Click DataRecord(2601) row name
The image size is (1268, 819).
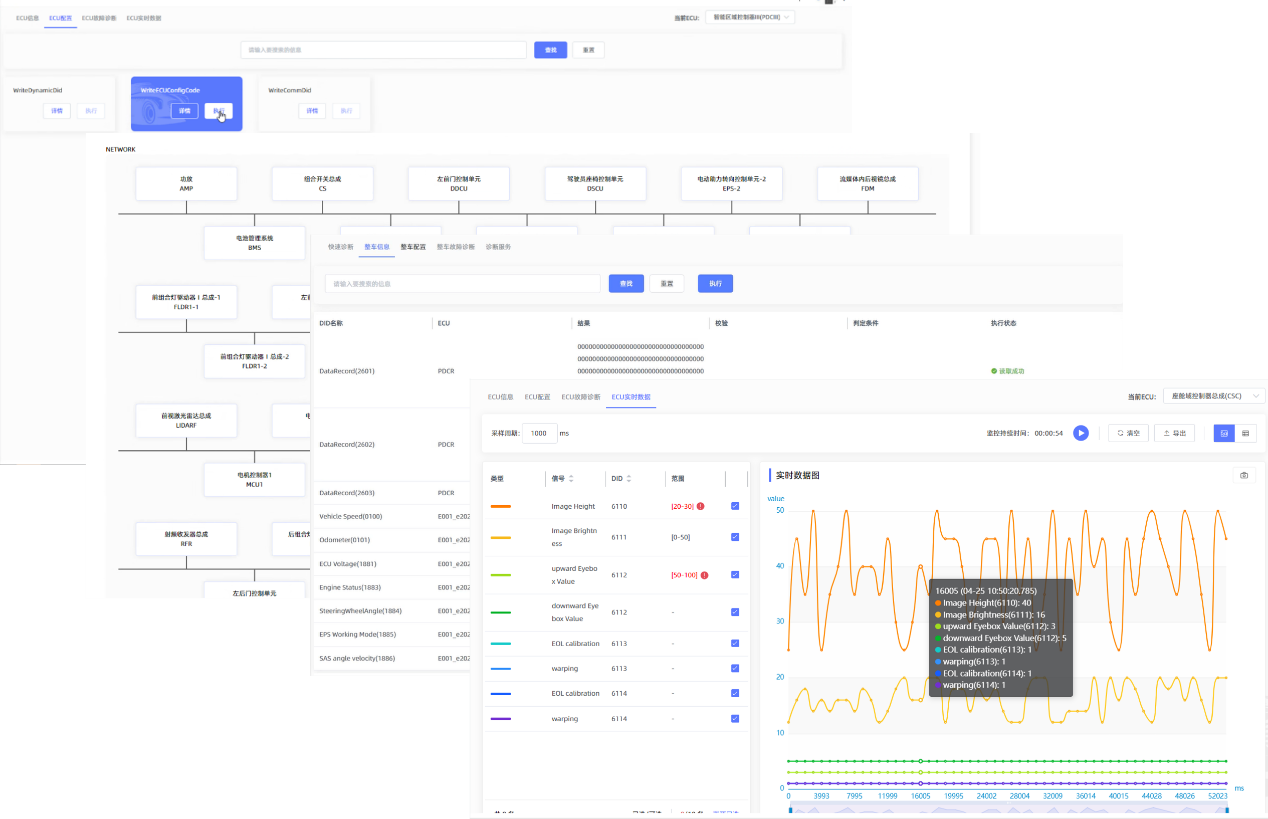347,371
